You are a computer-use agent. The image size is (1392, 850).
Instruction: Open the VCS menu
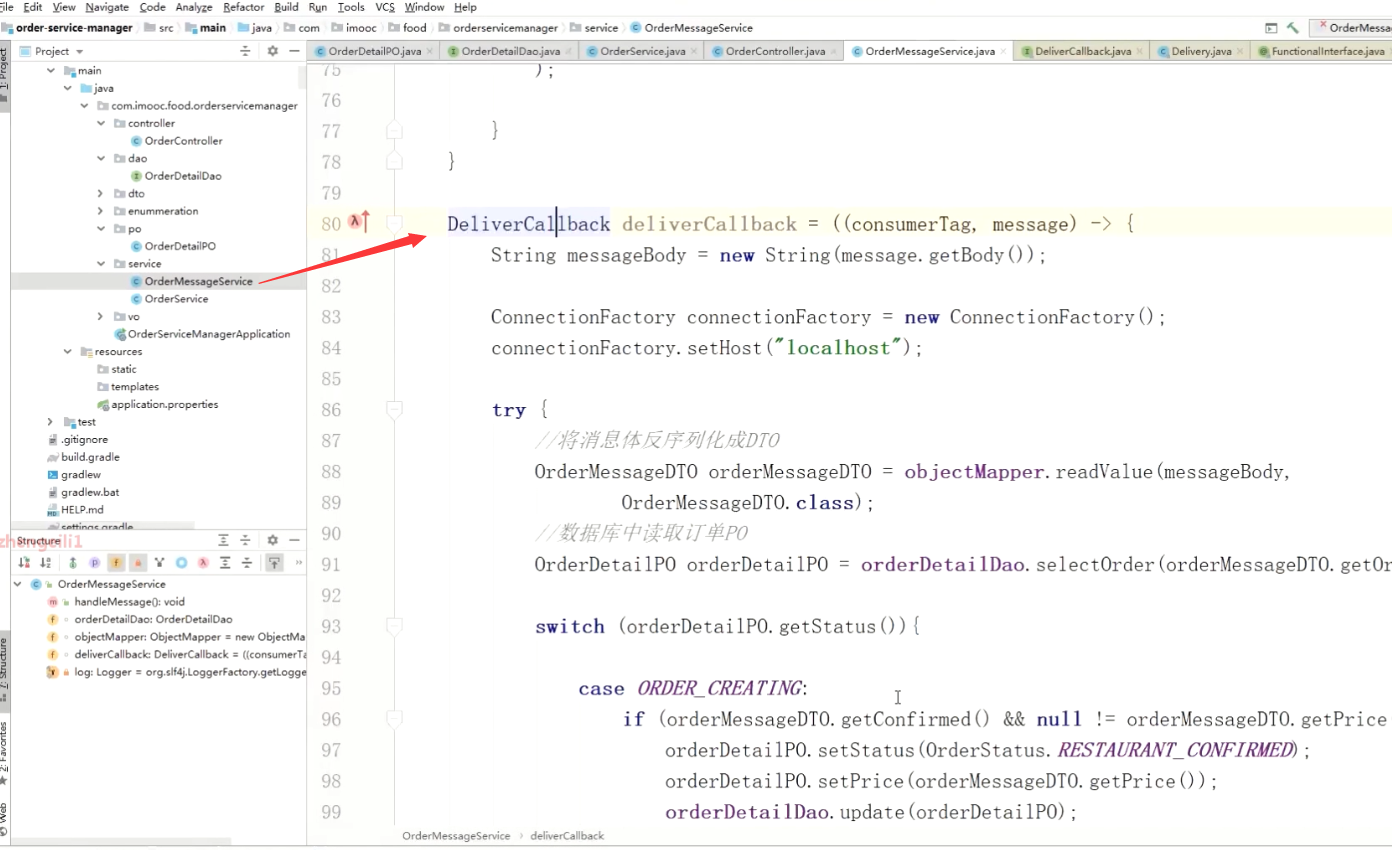[385, 7]
